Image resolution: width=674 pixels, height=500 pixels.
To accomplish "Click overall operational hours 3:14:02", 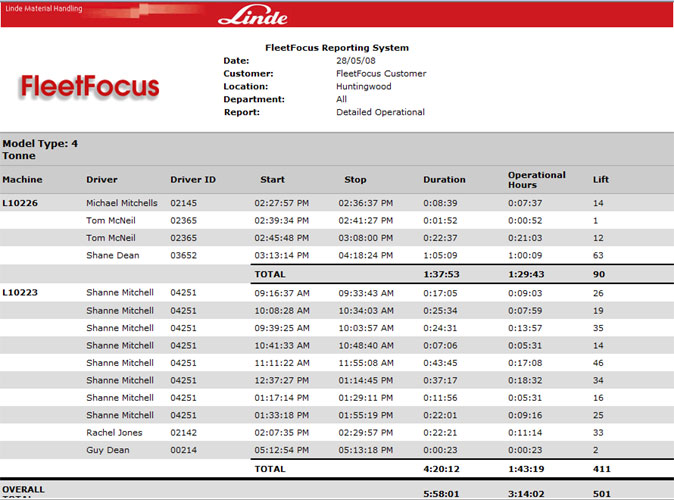I will coord(526,494).
